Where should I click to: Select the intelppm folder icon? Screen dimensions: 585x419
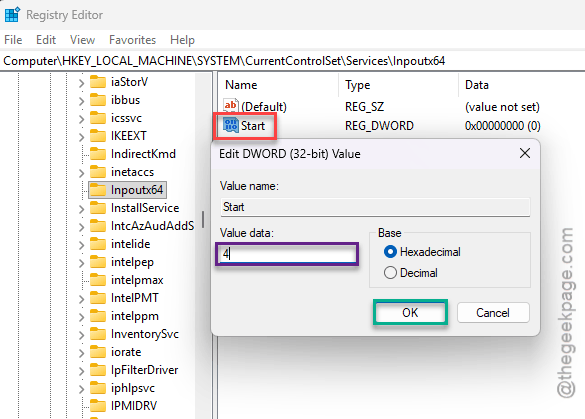98,316
